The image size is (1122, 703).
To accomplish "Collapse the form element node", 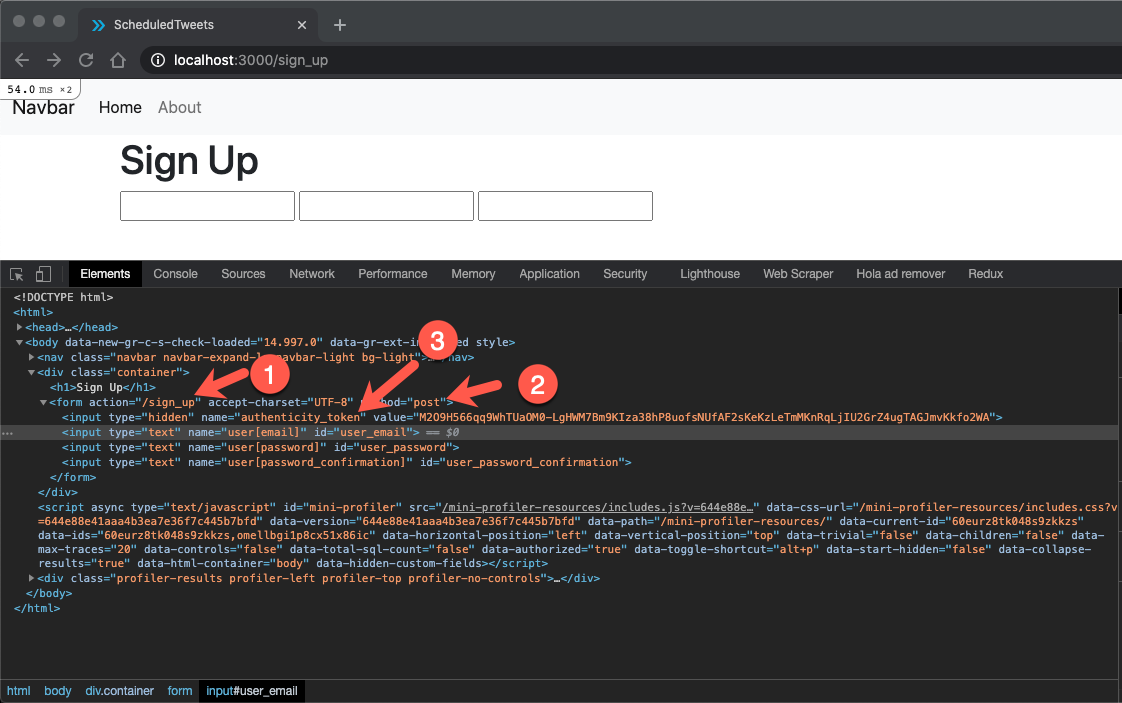I will (x=43, y=402).
